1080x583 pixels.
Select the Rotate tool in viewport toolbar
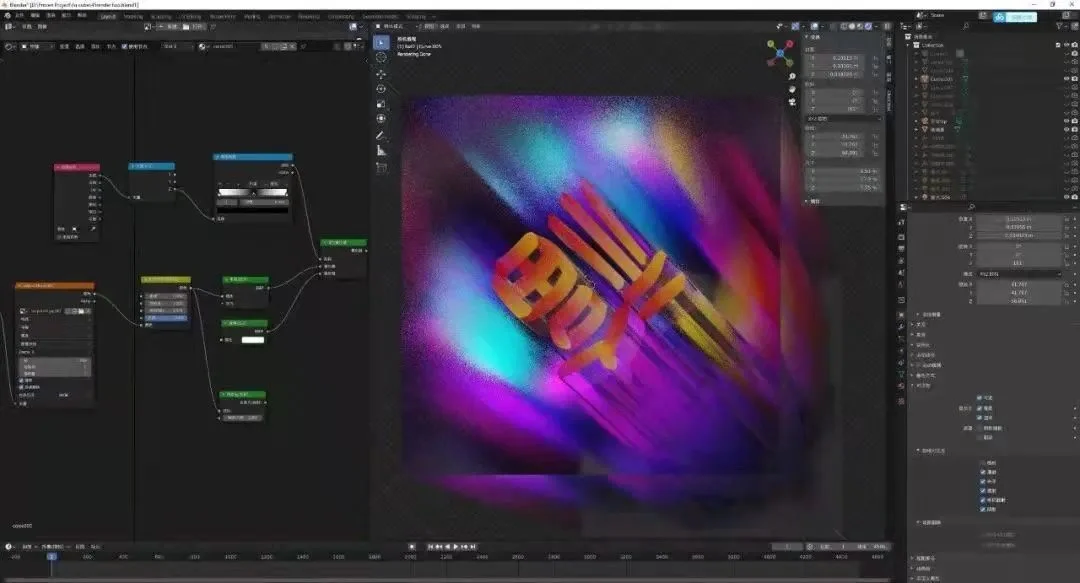click(381, 89)
